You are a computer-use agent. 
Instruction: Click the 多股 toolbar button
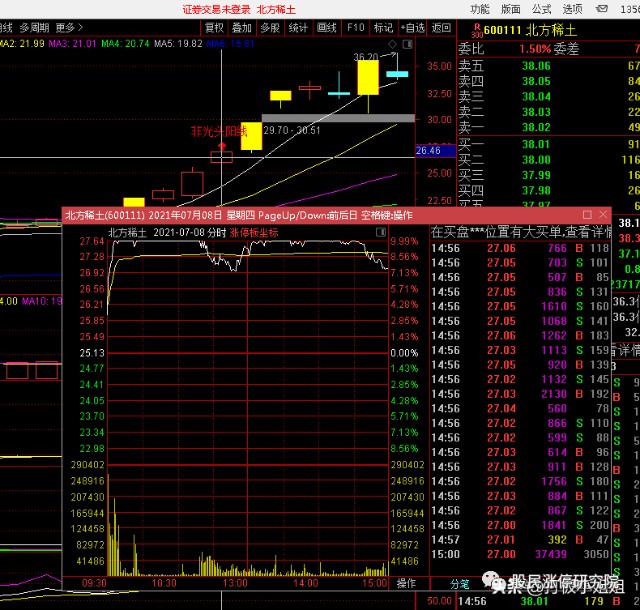click(270, 28)
